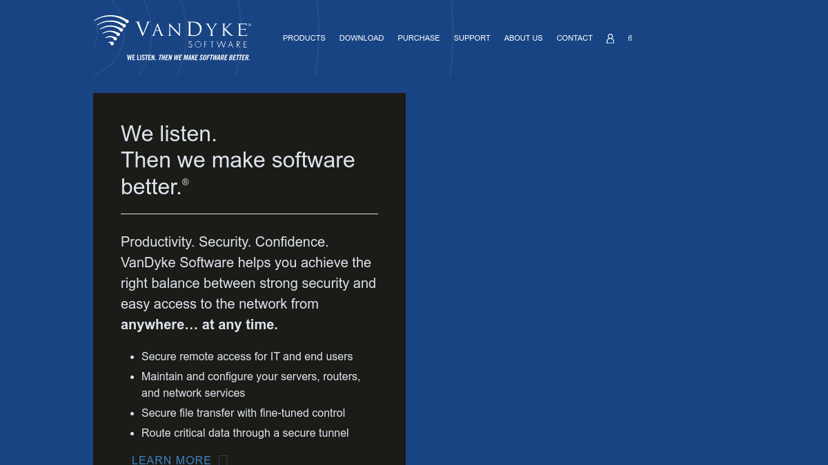Click 'Maintain and configure your servers' bullet
This screenshot has height=465, width=828.
[x=251, y=384]
